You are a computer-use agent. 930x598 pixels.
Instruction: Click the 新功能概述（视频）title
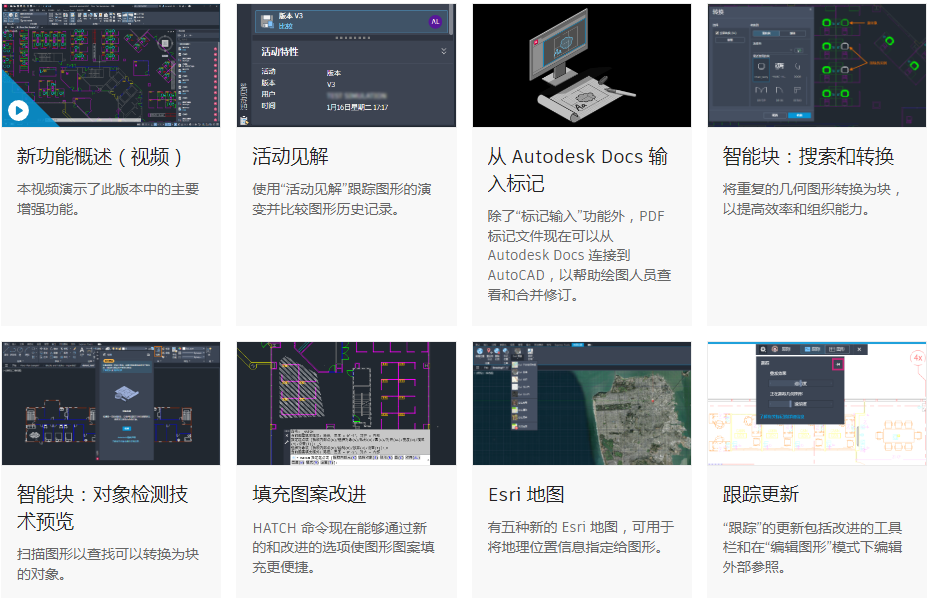[x=99, y=157]
